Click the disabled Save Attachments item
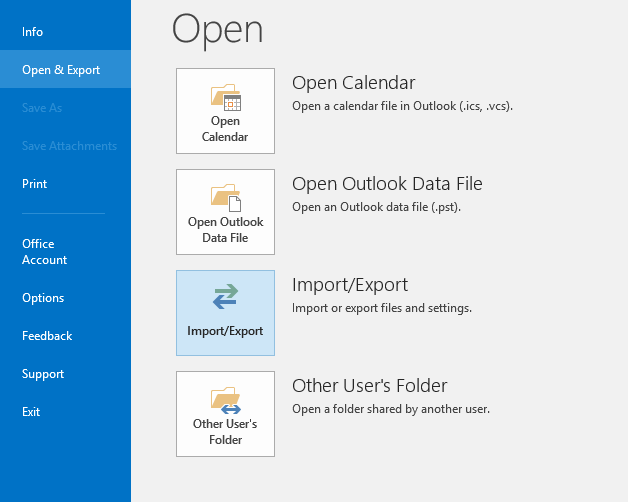Screen dimensions: 628x502 (x=69, y=146)
